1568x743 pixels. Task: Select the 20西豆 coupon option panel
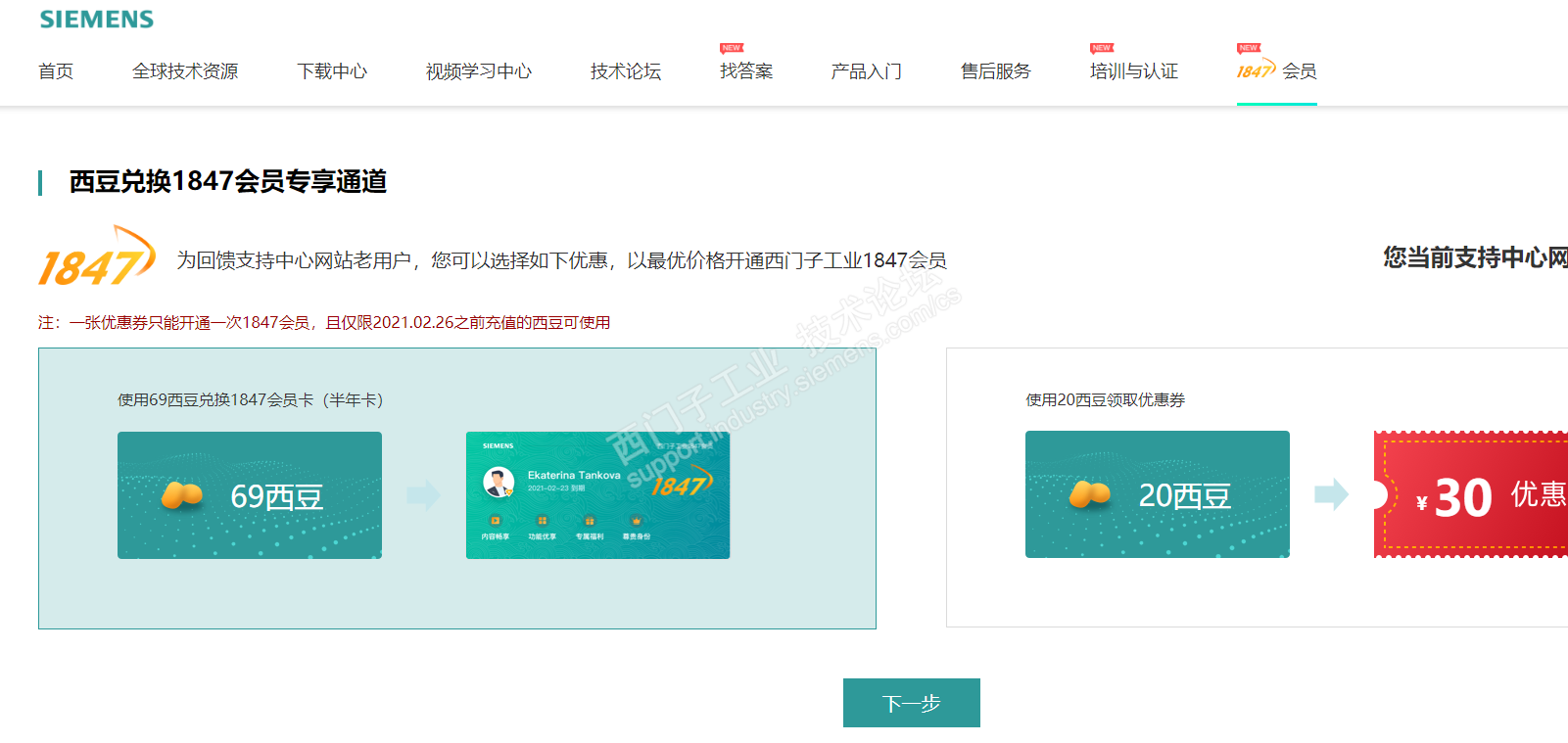(1258, 488)
